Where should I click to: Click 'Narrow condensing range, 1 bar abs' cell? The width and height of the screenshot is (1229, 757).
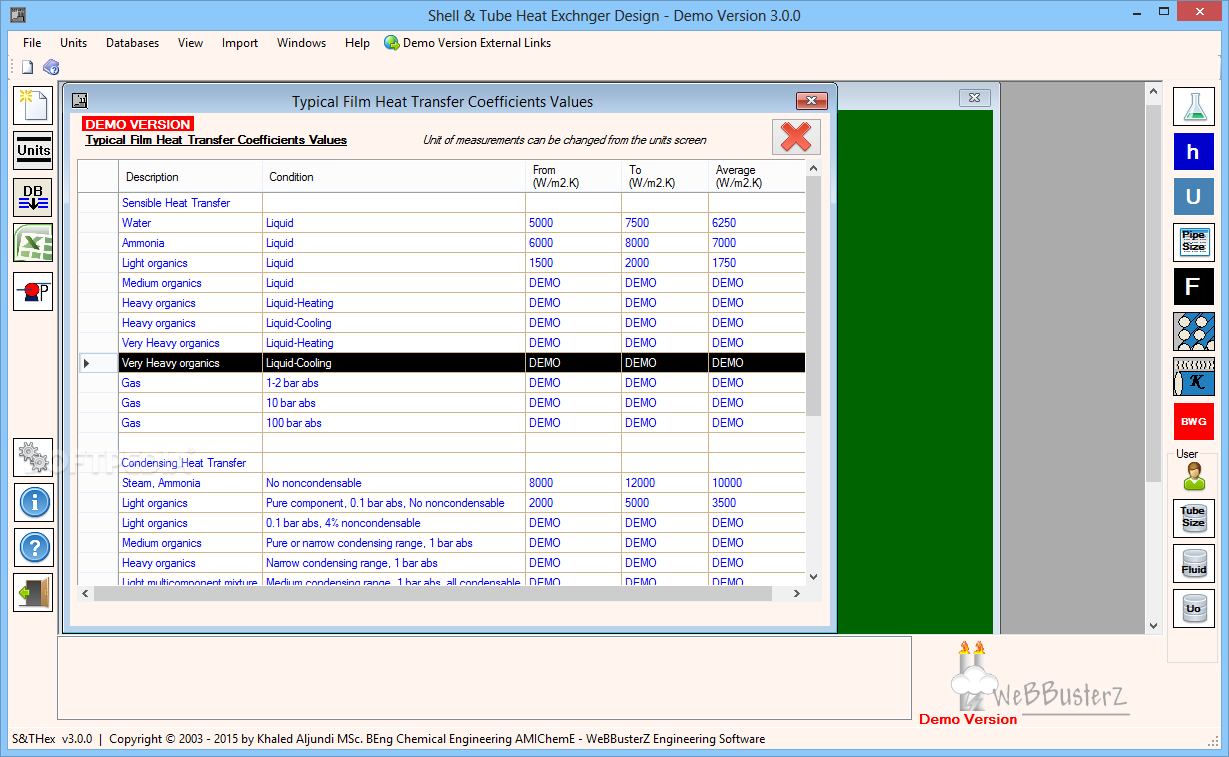(x=394, y=563)
